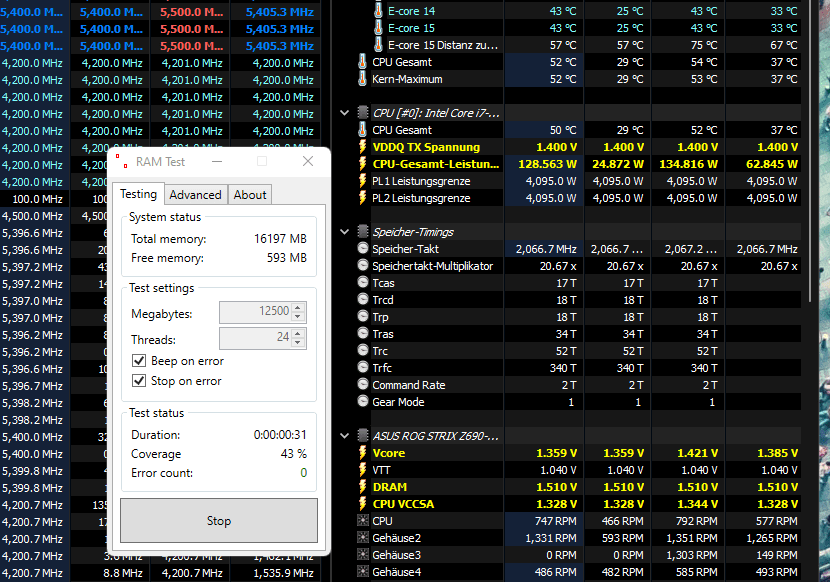
Task: Click the 1.421 V Vcore maximum value
Action: click(x=697, y=453)
